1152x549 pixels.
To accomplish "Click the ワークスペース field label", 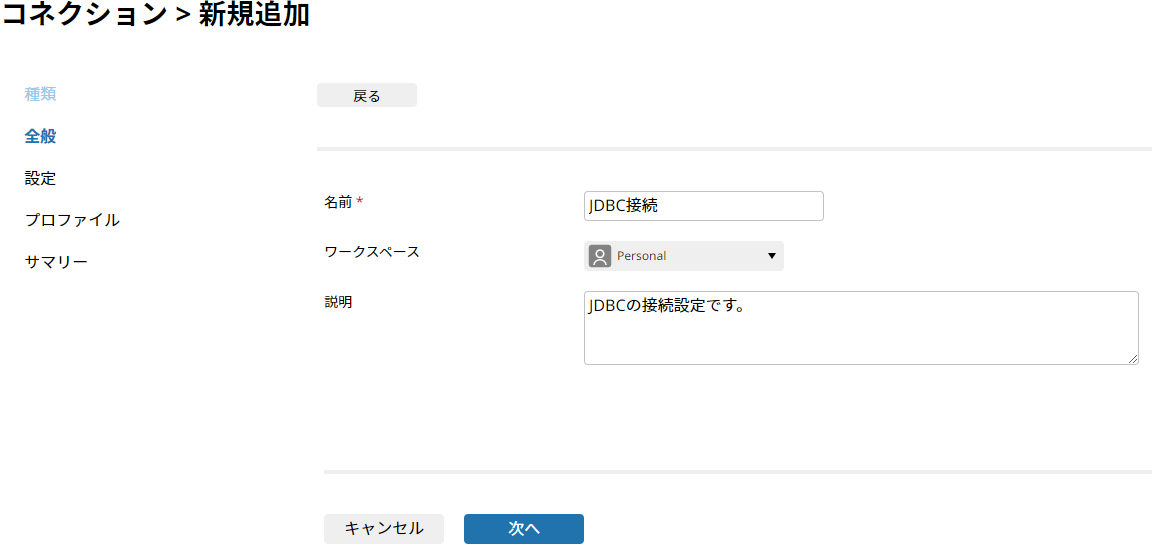I will click(372, 251).
